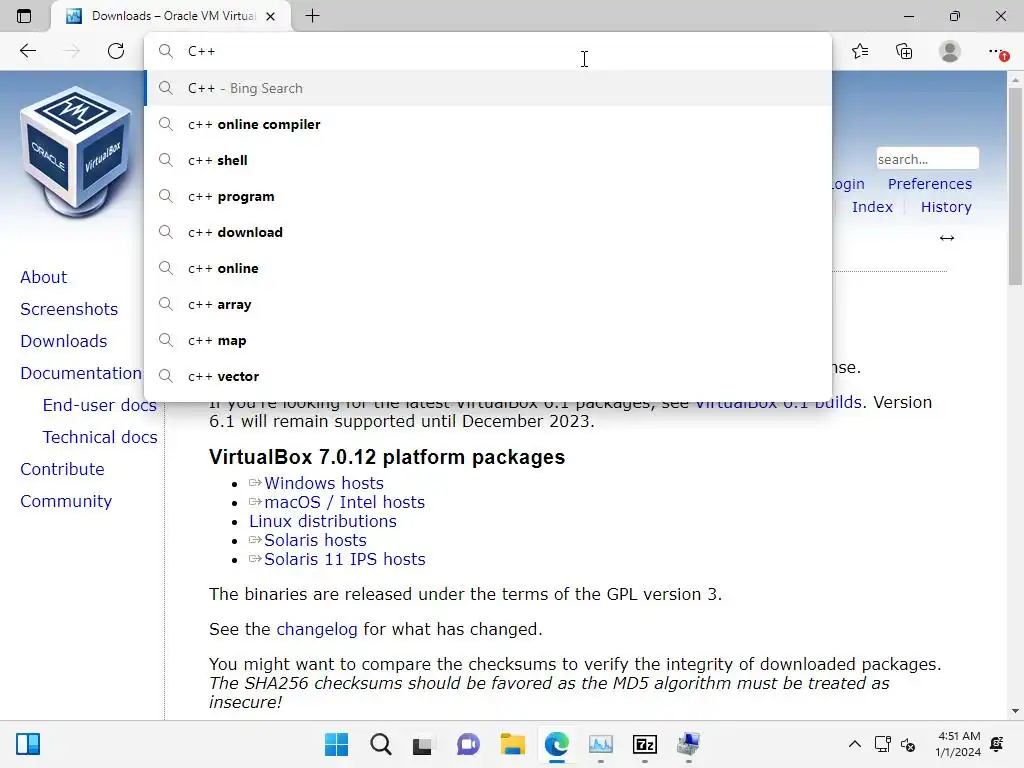Open the network status tray icon
Image resolution: width=1024 pixels, height=768 pixels.
(882, 744)
